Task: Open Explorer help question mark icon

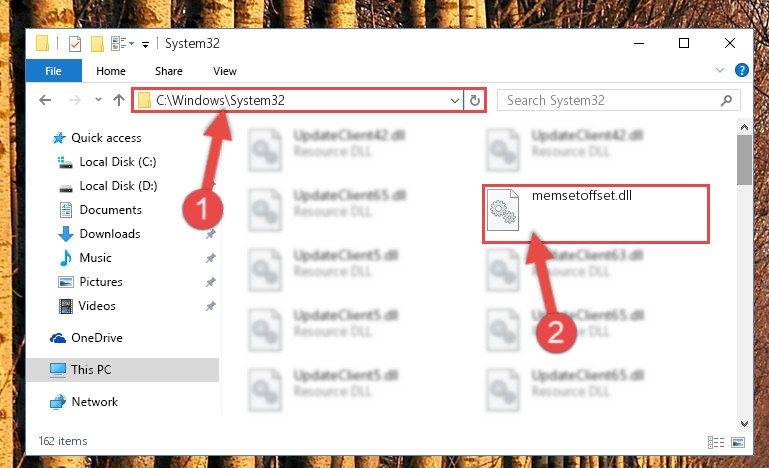Action: point(742,71)
